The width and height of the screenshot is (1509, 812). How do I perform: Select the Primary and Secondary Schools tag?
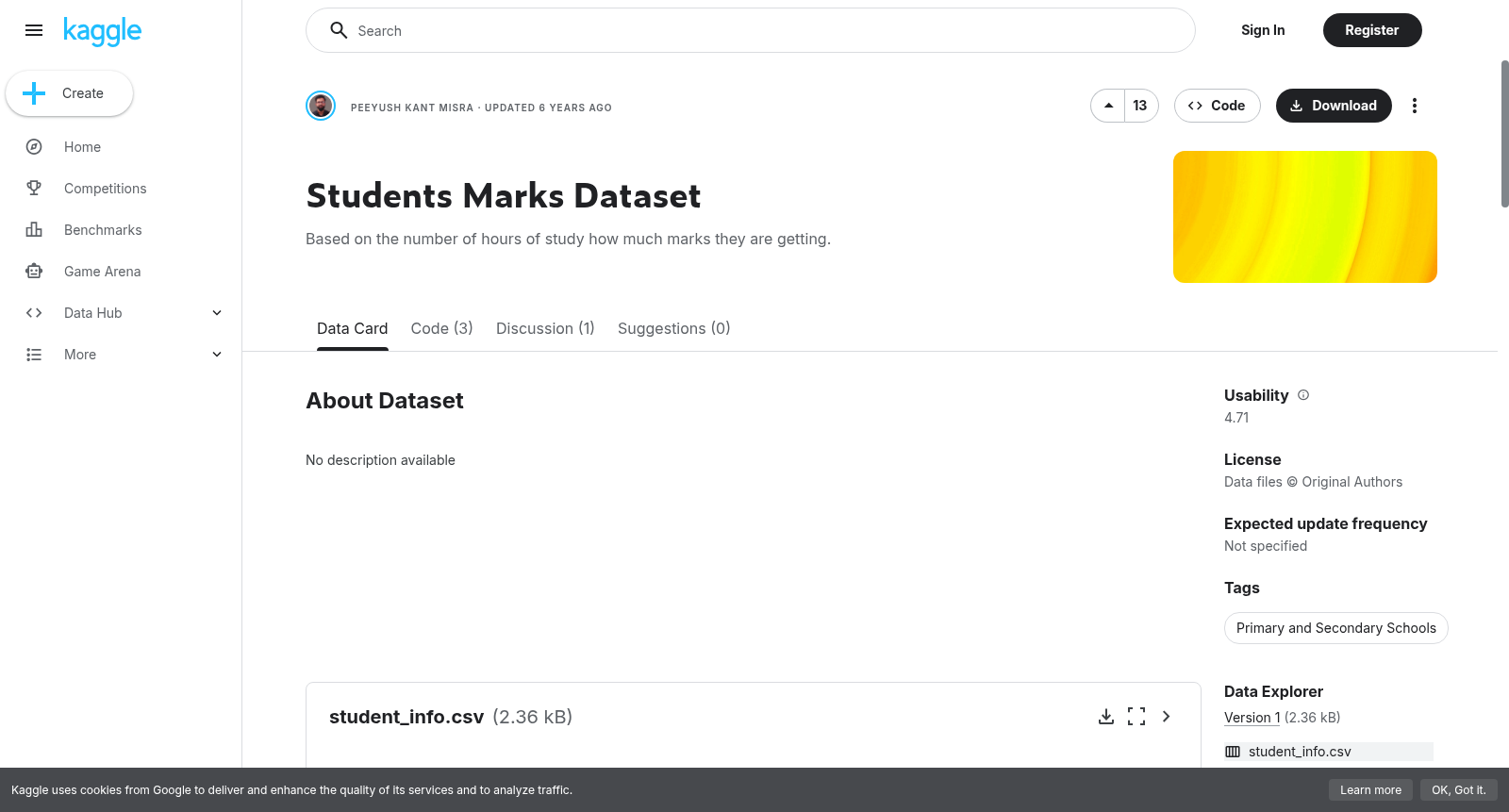[x=1335, y=628]
